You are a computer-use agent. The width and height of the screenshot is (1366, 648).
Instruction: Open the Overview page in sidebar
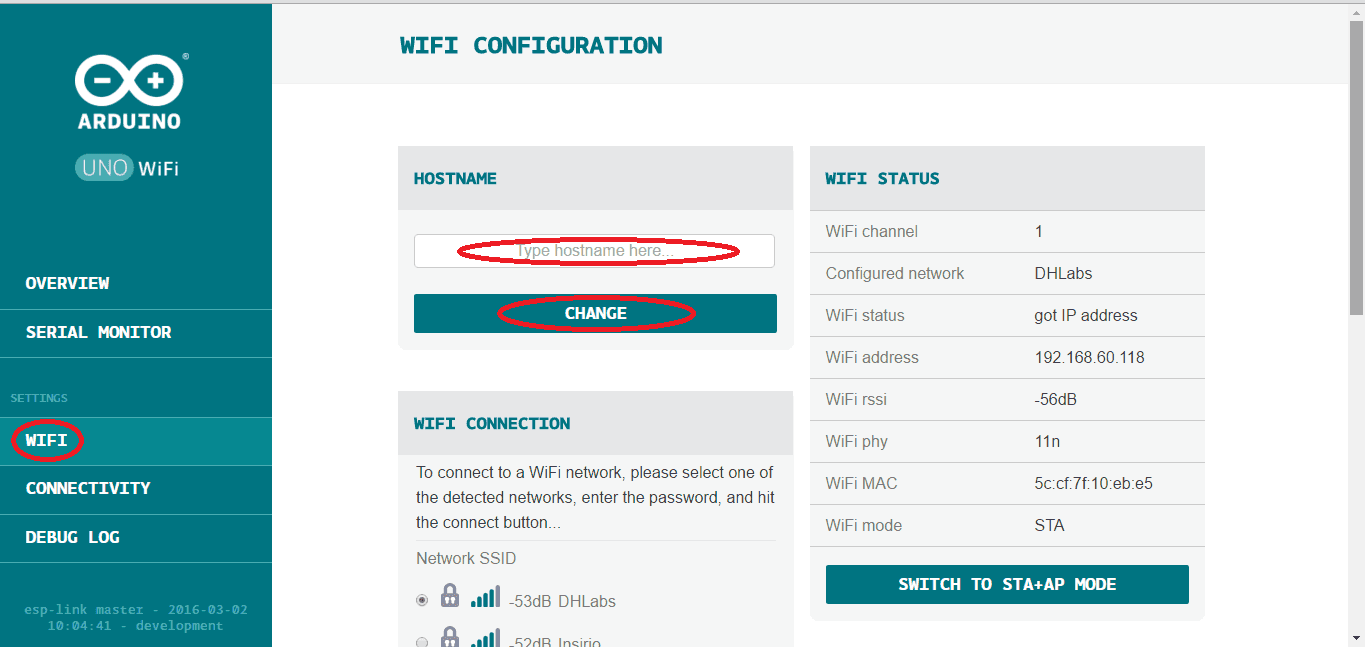[x=68, y=283]
